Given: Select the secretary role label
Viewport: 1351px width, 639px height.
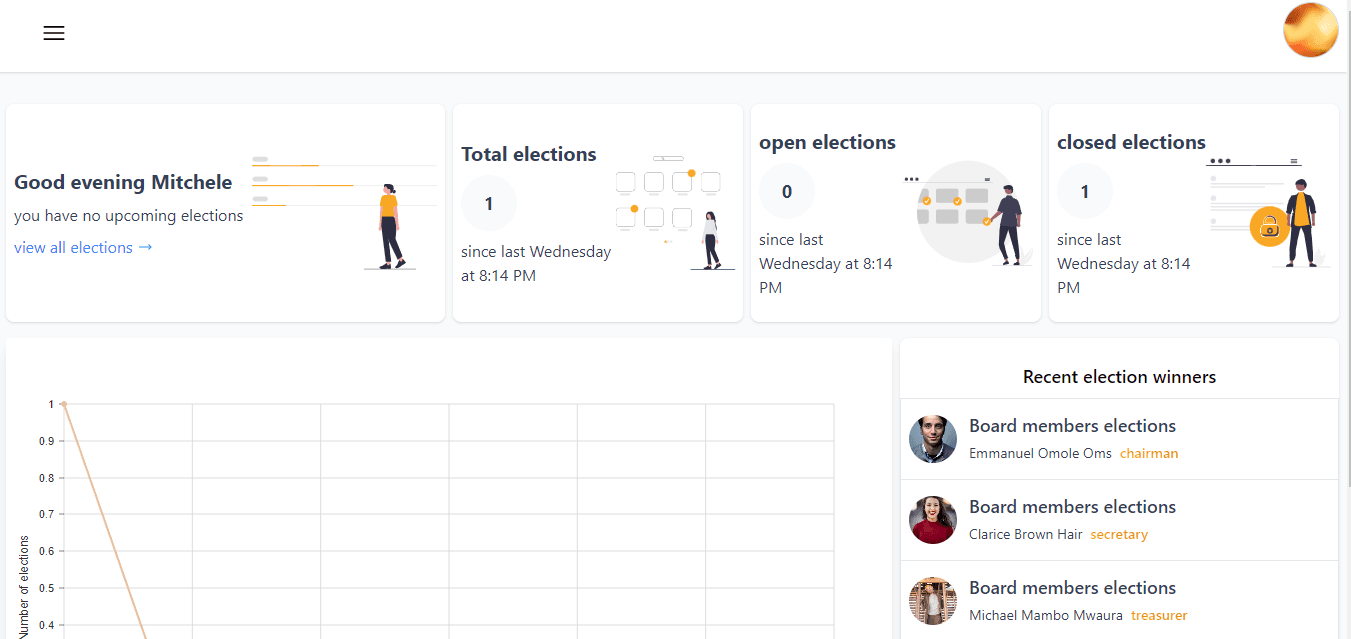Looking at the screenshot, I should 1119,534.
